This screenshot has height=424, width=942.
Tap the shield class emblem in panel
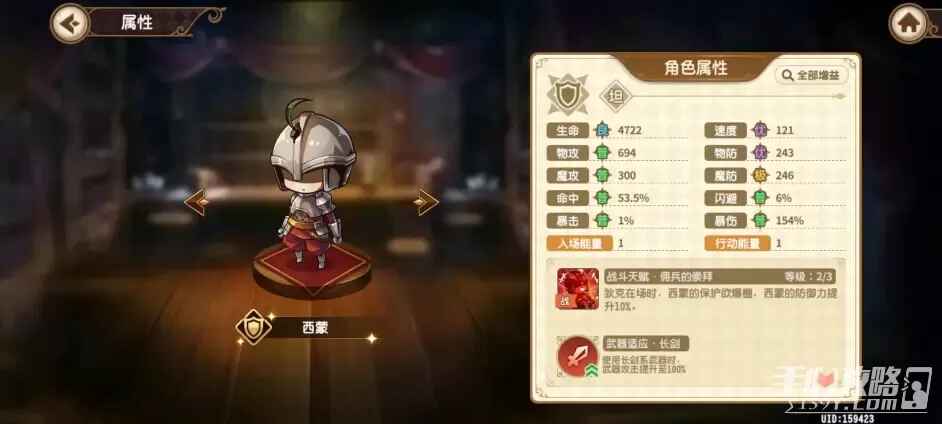(566, 95)
